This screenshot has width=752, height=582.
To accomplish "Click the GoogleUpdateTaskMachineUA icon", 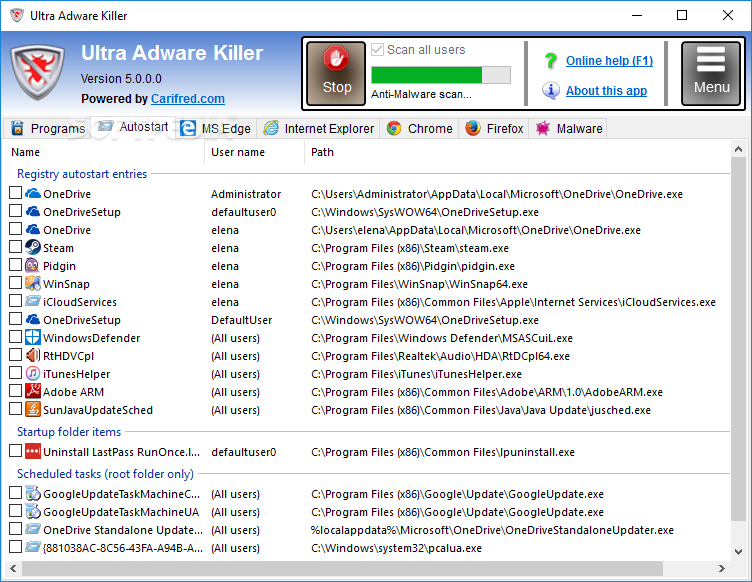I will pos(33,511).
